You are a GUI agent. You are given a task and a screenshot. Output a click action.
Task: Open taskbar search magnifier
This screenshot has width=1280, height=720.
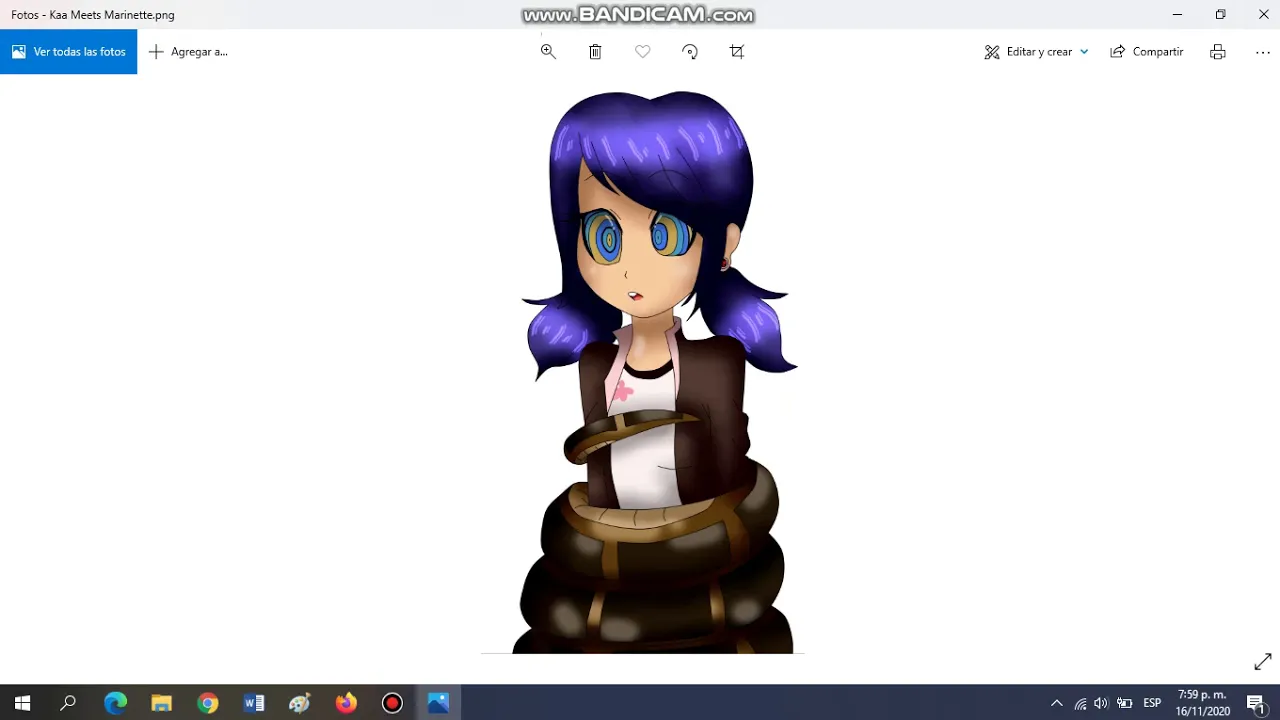tap(68, 703)
